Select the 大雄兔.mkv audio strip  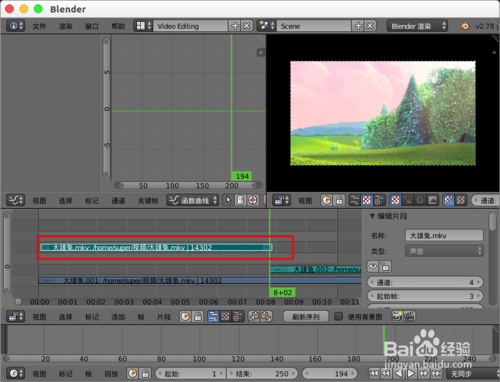tap(156, 247)
